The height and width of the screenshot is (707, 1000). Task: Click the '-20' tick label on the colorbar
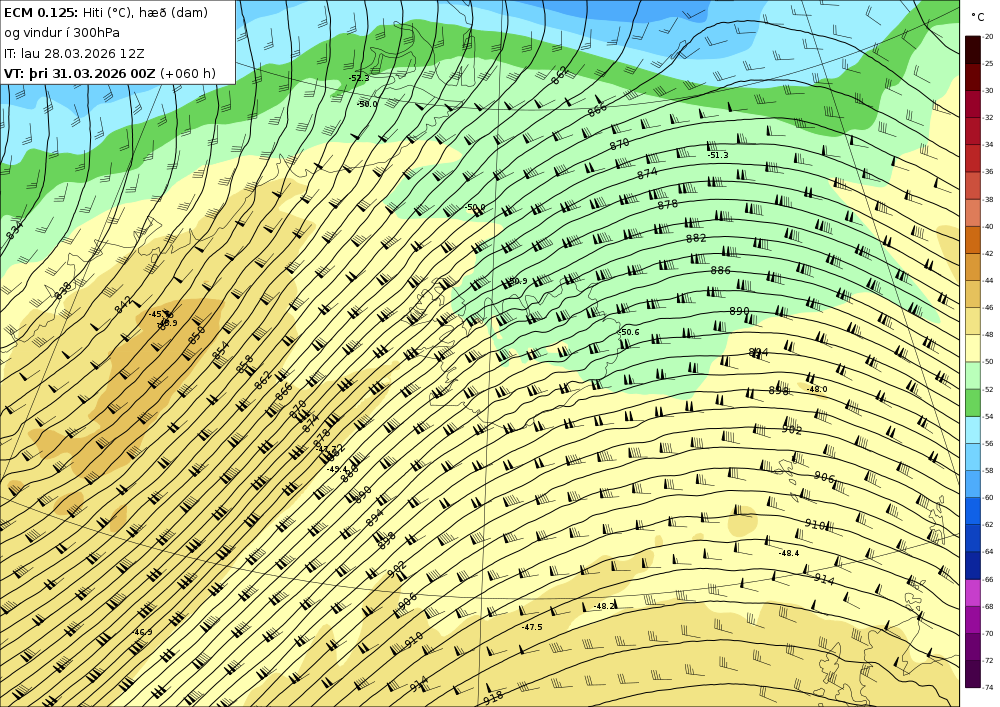point(988,36)
